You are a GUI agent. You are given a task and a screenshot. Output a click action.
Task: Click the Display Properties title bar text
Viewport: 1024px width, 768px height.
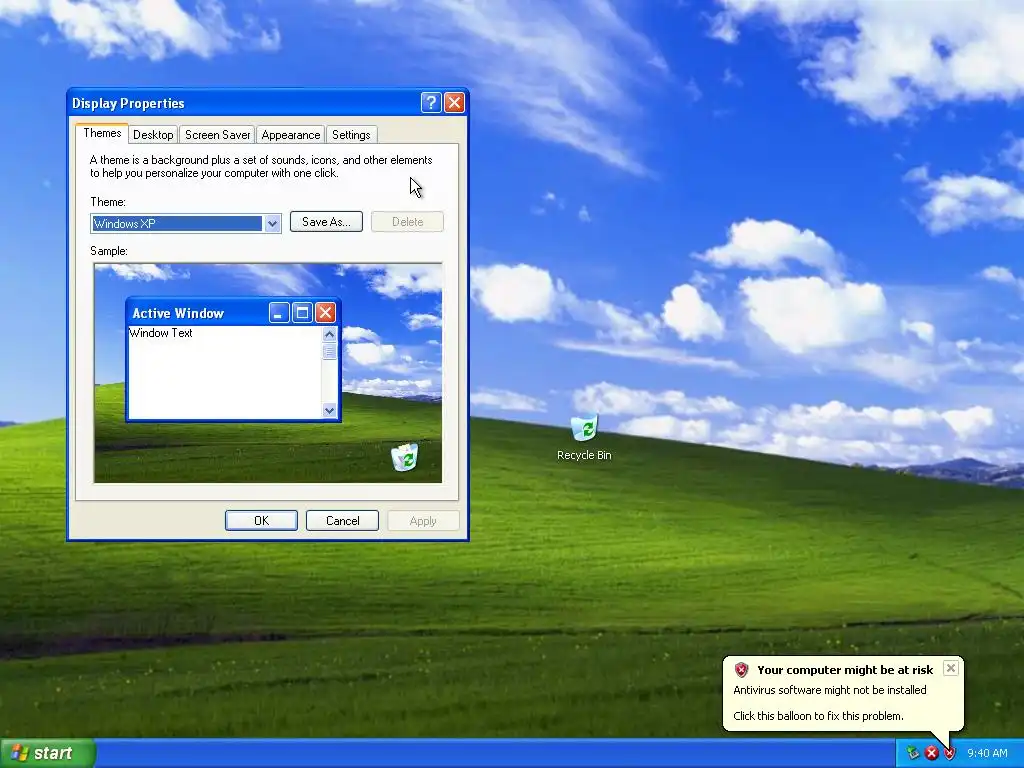point(128,103)
